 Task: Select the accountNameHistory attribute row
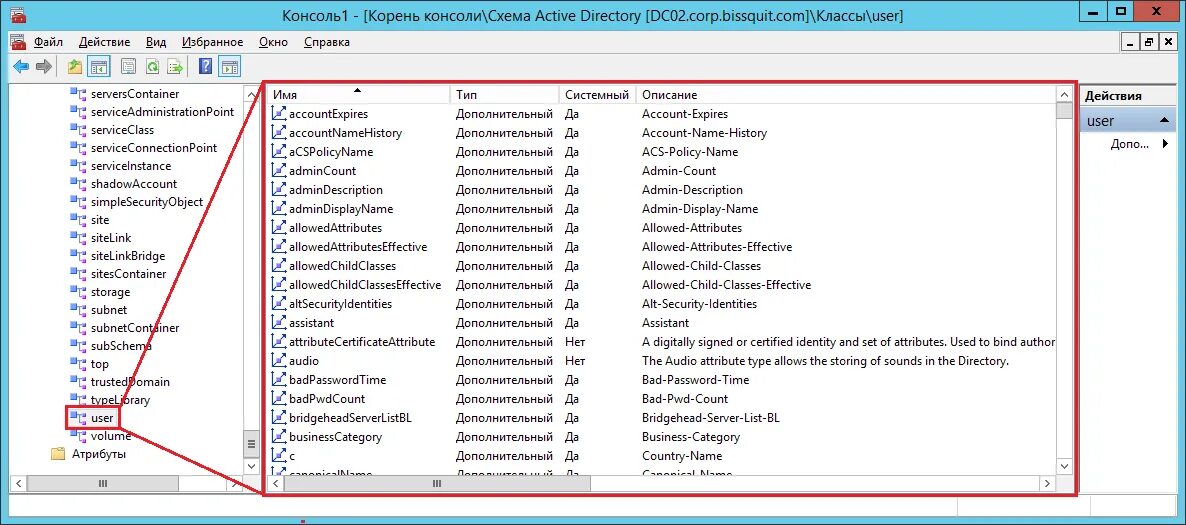(663, 133)
